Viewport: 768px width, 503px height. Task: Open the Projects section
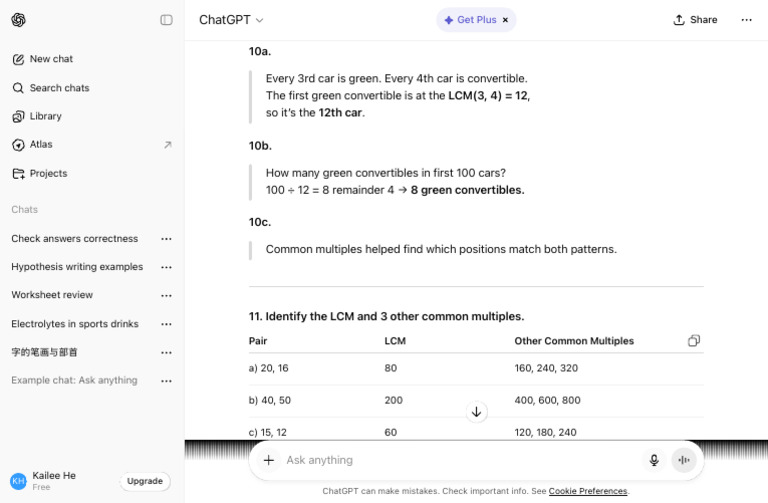click(48, 173)
